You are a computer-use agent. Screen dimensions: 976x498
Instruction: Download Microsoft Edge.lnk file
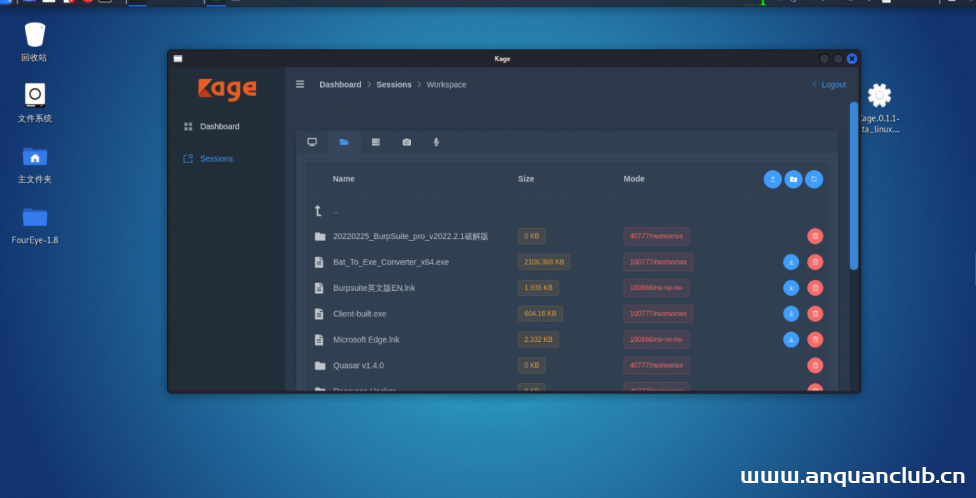click(791, 340)
